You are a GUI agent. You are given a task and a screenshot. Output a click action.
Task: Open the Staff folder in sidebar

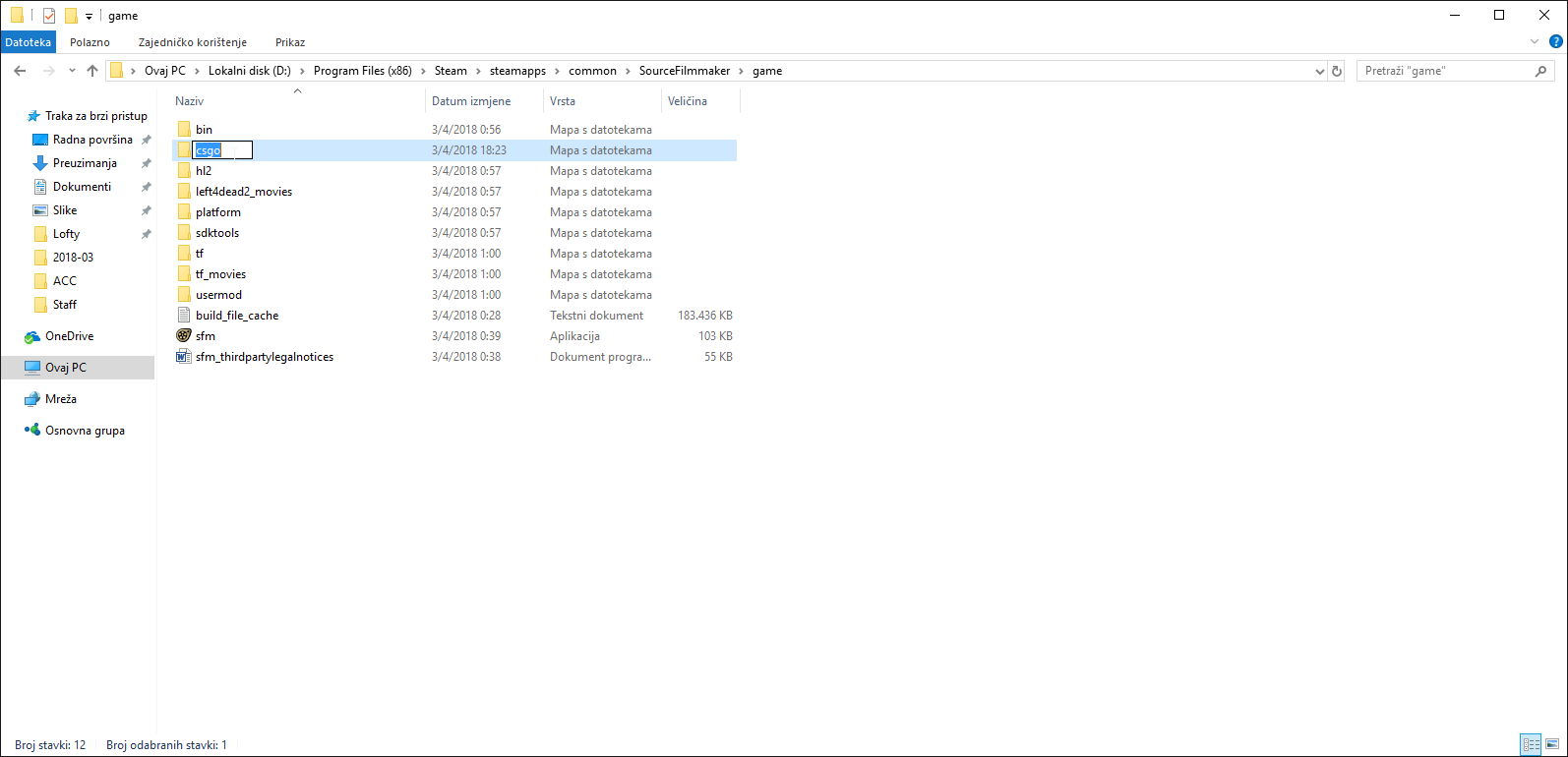65,305
